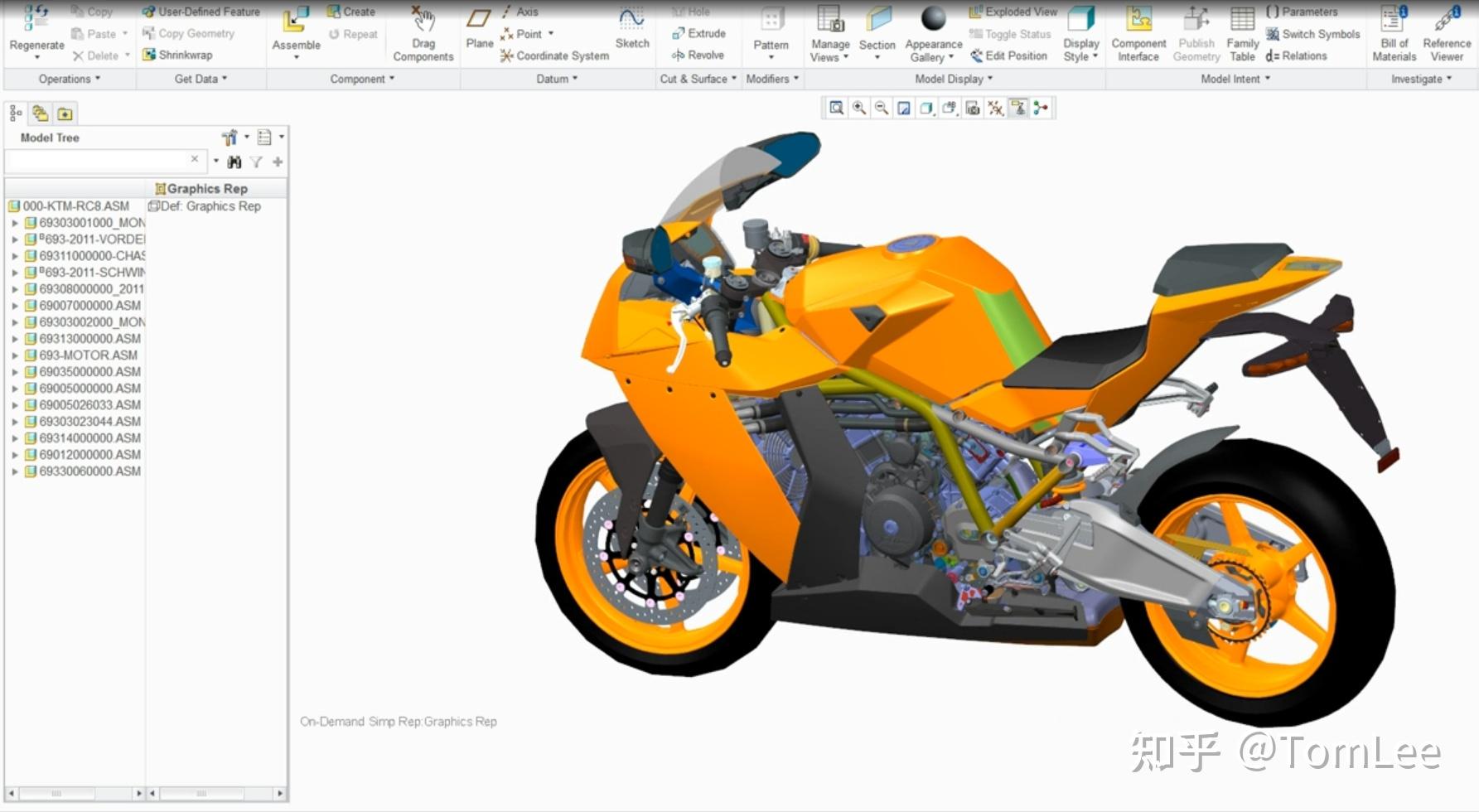Select the Extrude tool
The width and height of the screenshot is (1479, 812).
coord(700,33)
